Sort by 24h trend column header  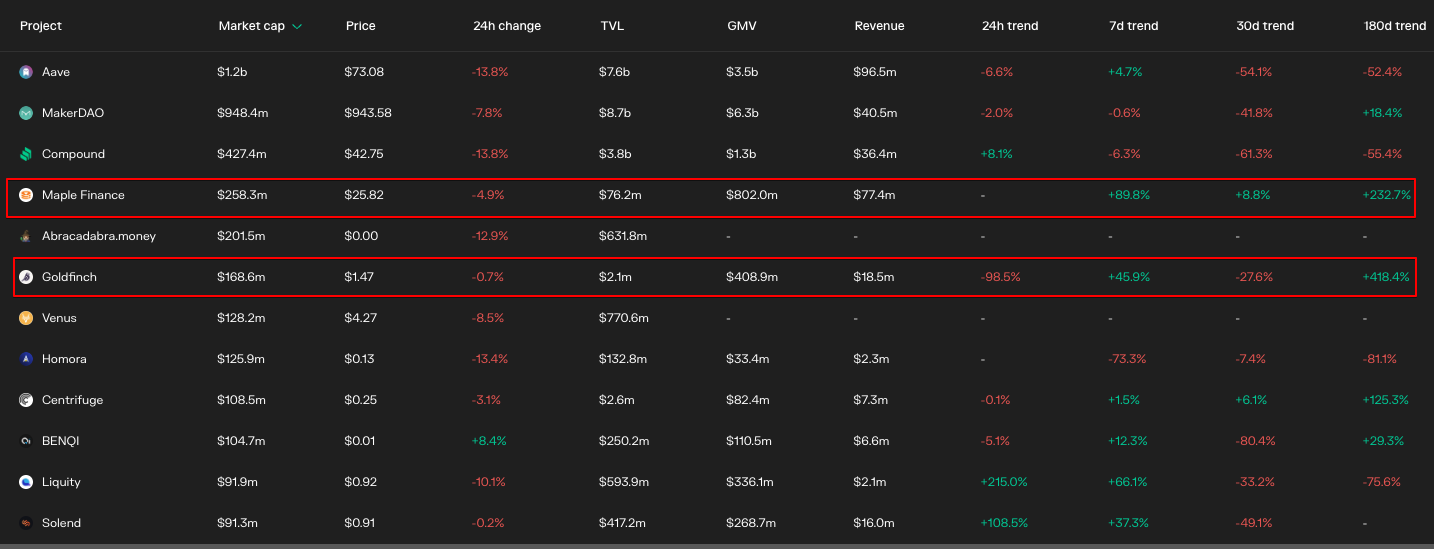[1010, 26]
